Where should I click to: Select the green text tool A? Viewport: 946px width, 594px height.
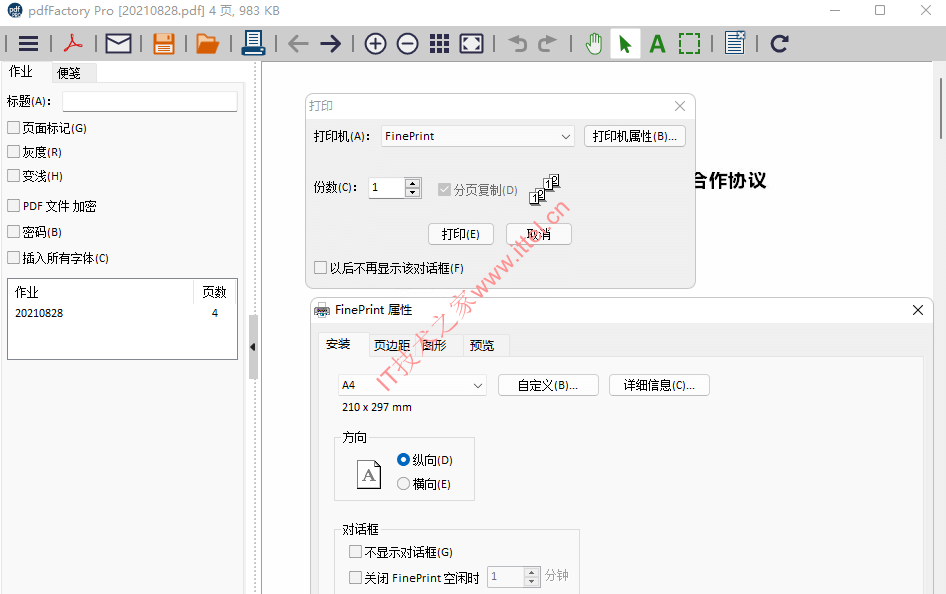(658, 43)
